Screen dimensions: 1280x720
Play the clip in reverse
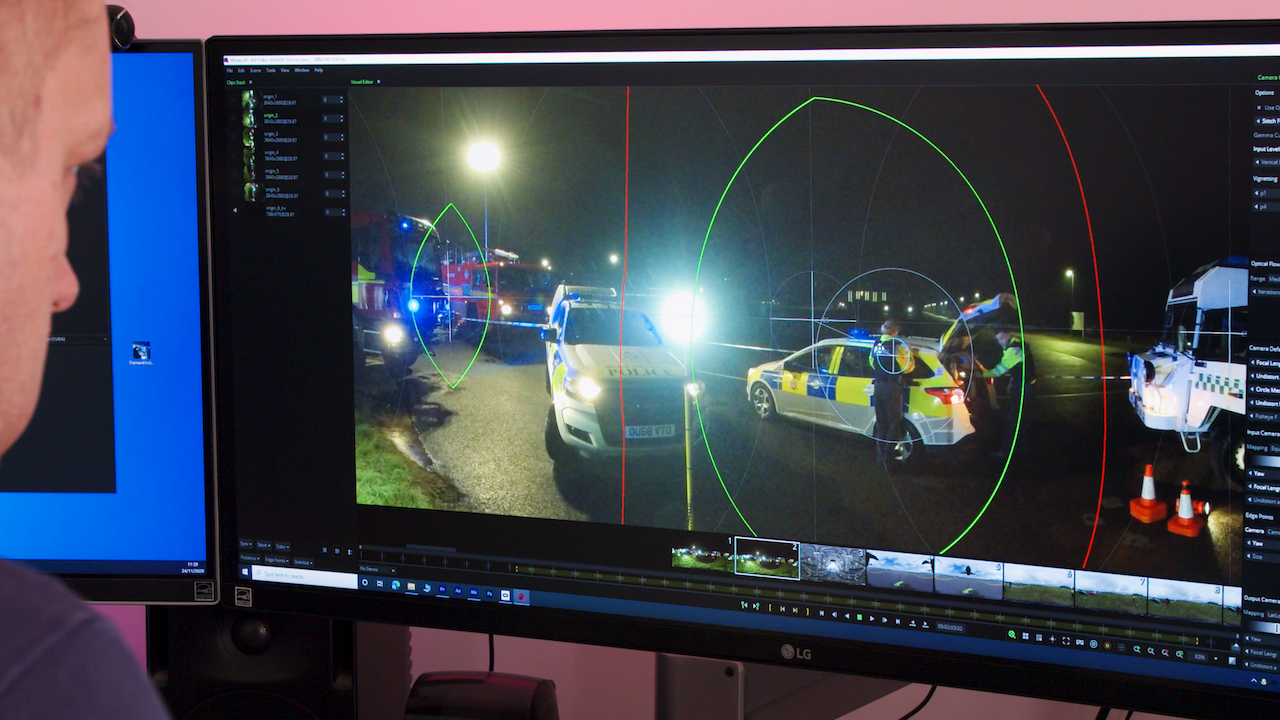tap(847, 616)
